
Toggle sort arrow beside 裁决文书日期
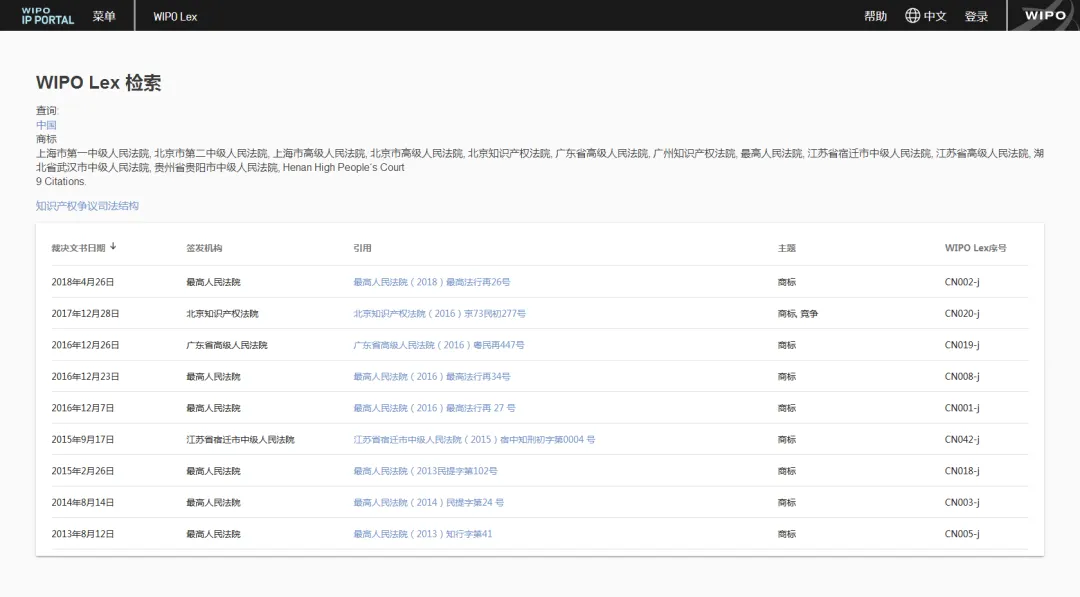(x=113, y=247)
